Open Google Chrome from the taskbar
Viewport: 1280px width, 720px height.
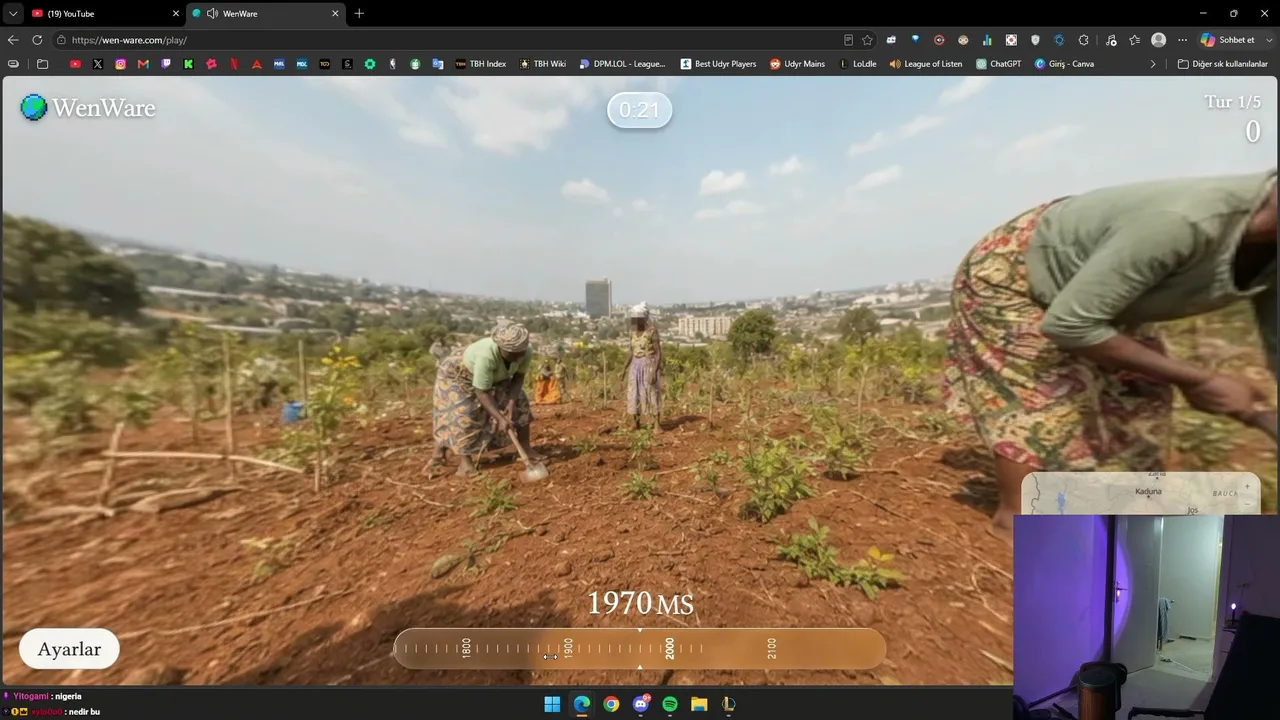click(x=611, y=704)
